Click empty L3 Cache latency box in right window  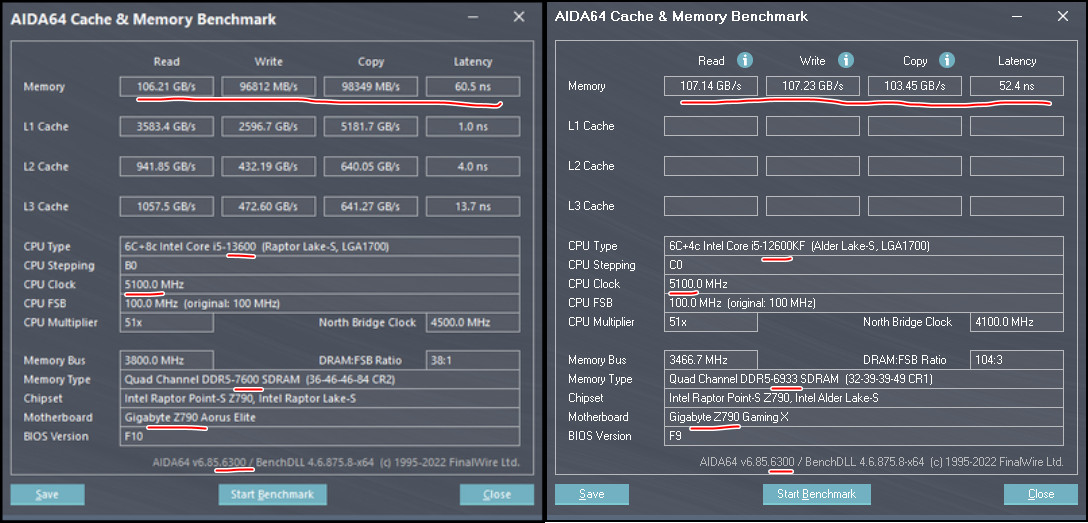1017,206
